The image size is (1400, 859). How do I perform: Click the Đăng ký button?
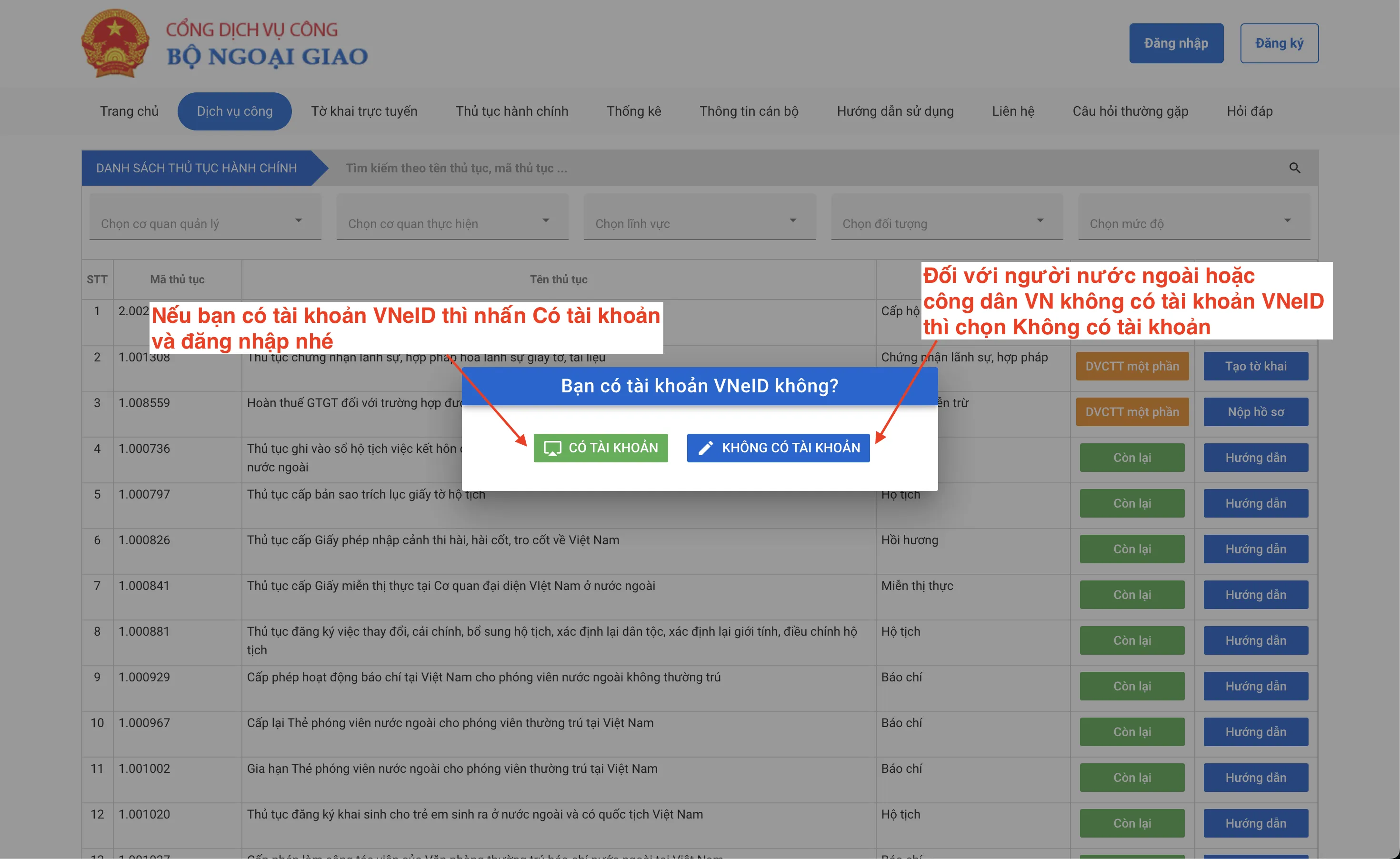click(x=1279, y=43)
